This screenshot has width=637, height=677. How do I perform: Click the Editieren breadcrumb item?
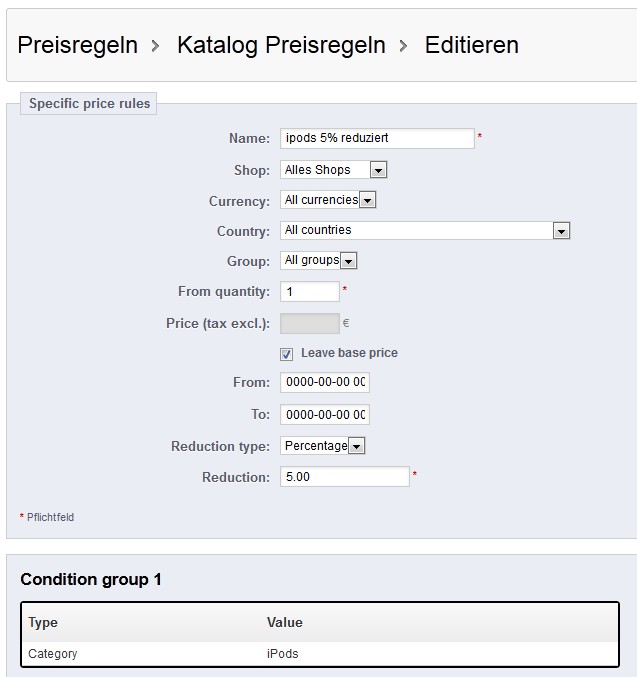[472, 45]
